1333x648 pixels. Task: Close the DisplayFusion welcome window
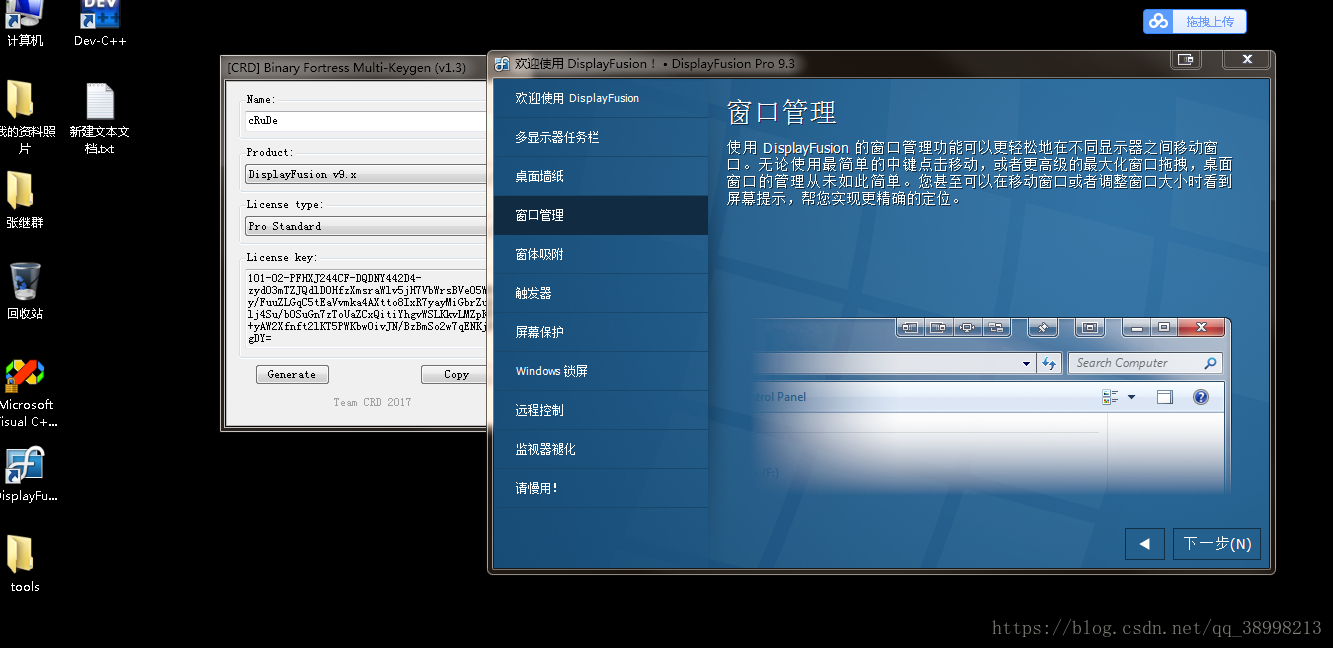pyautogui.click(x=1247, y=60)
